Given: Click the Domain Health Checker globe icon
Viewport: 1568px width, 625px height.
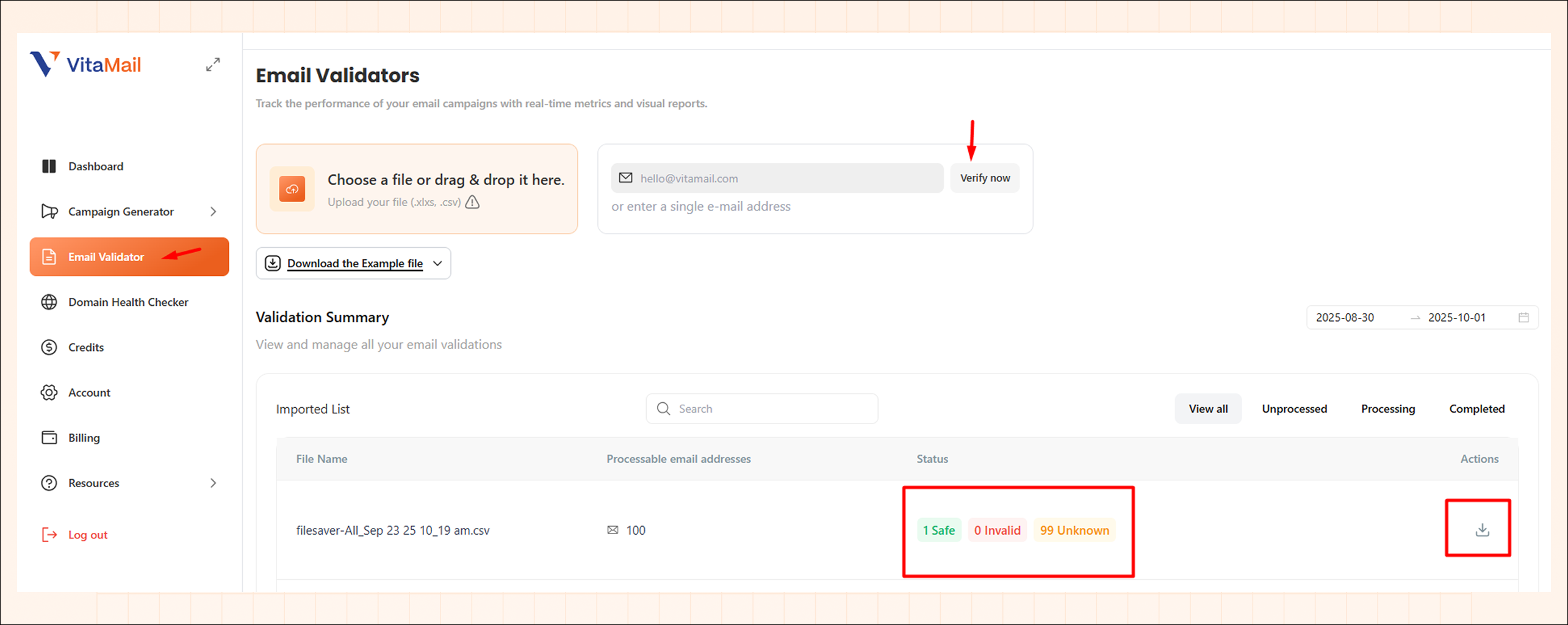Looking at the screenshot, I should (x=49, y=302).
